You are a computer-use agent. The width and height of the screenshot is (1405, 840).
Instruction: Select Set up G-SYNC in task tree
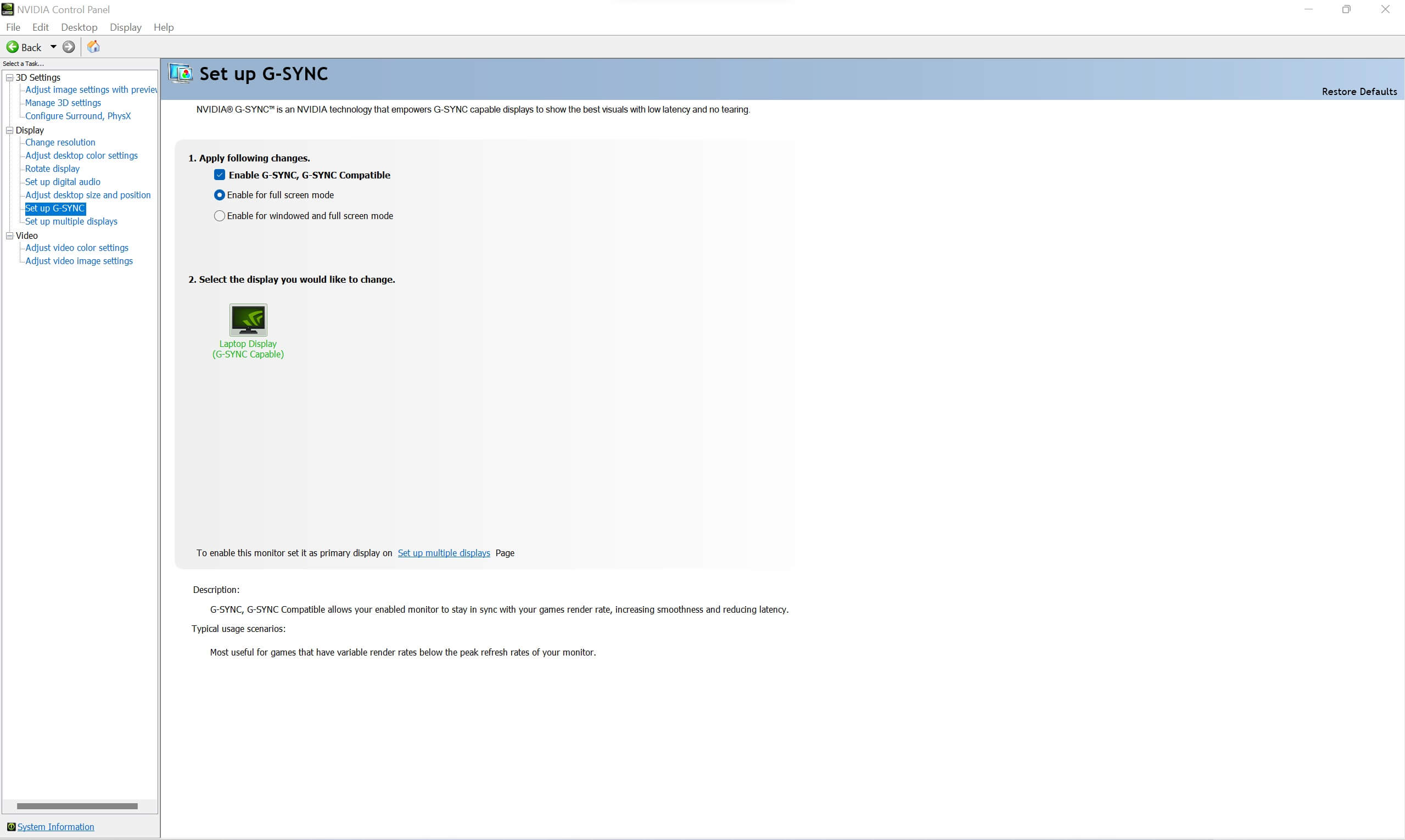[x=55, y=208]
